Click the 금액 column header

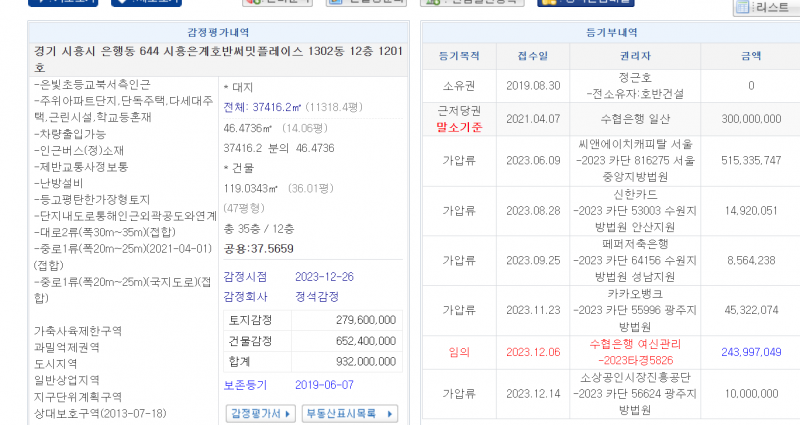point(750,58)
